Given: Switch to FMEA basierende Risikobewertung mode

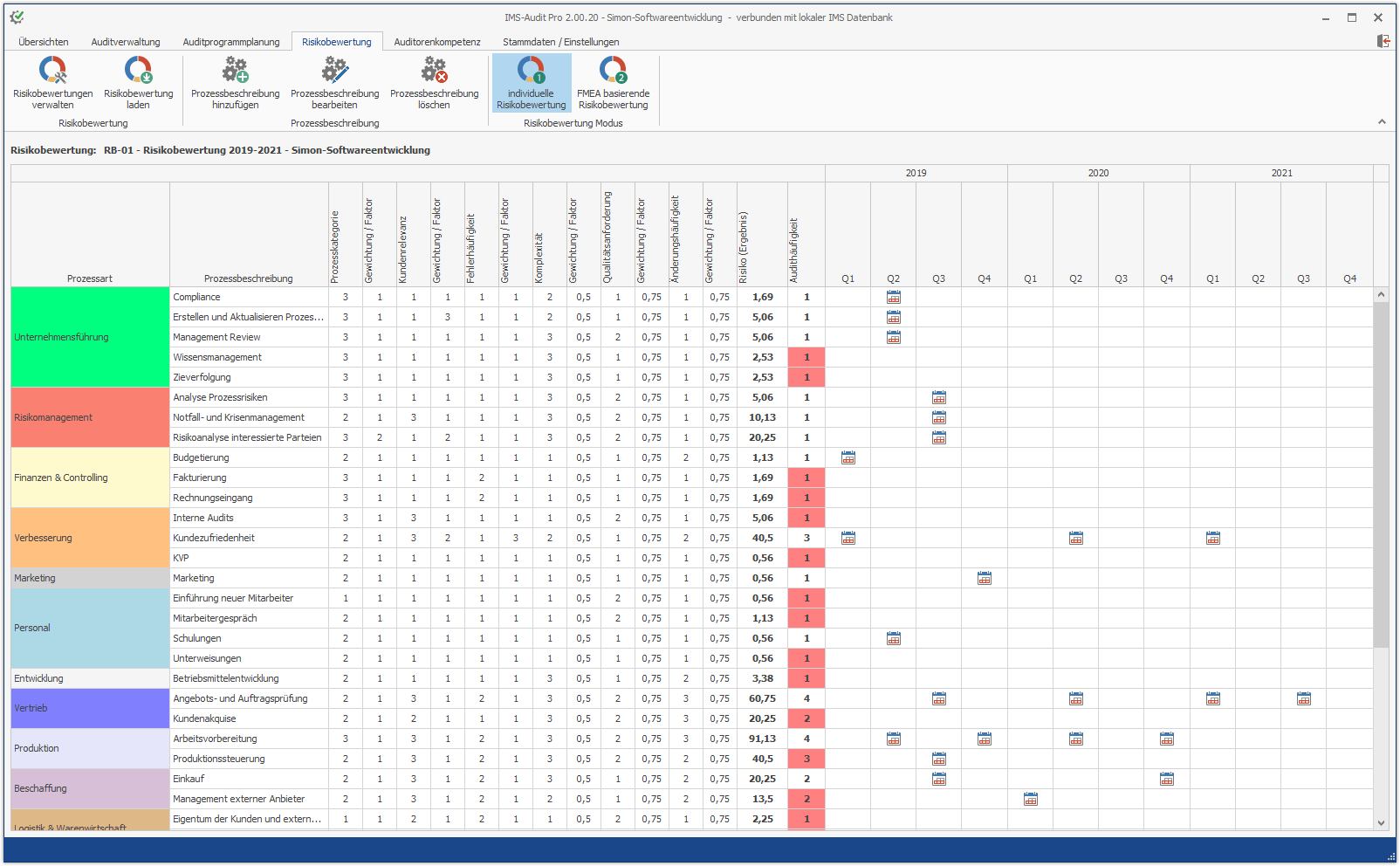Looking at the screenshot, I should pyautogui.click(x=612, y=83).
